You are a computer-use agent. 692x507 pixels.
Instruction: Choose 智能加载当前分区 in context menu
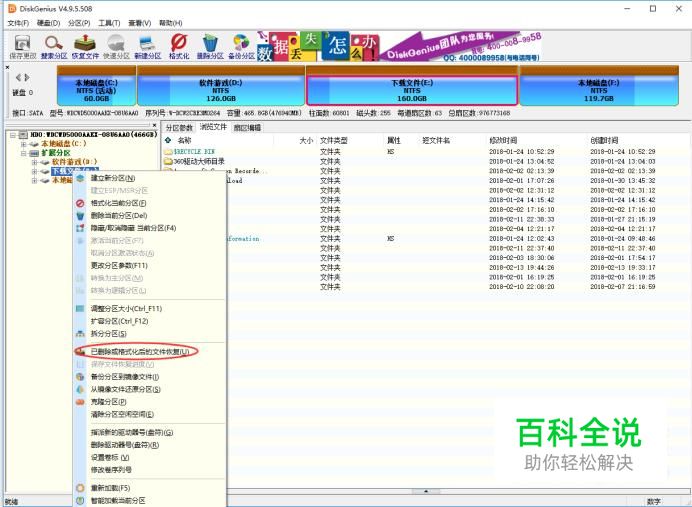click(x=118, y=501)
